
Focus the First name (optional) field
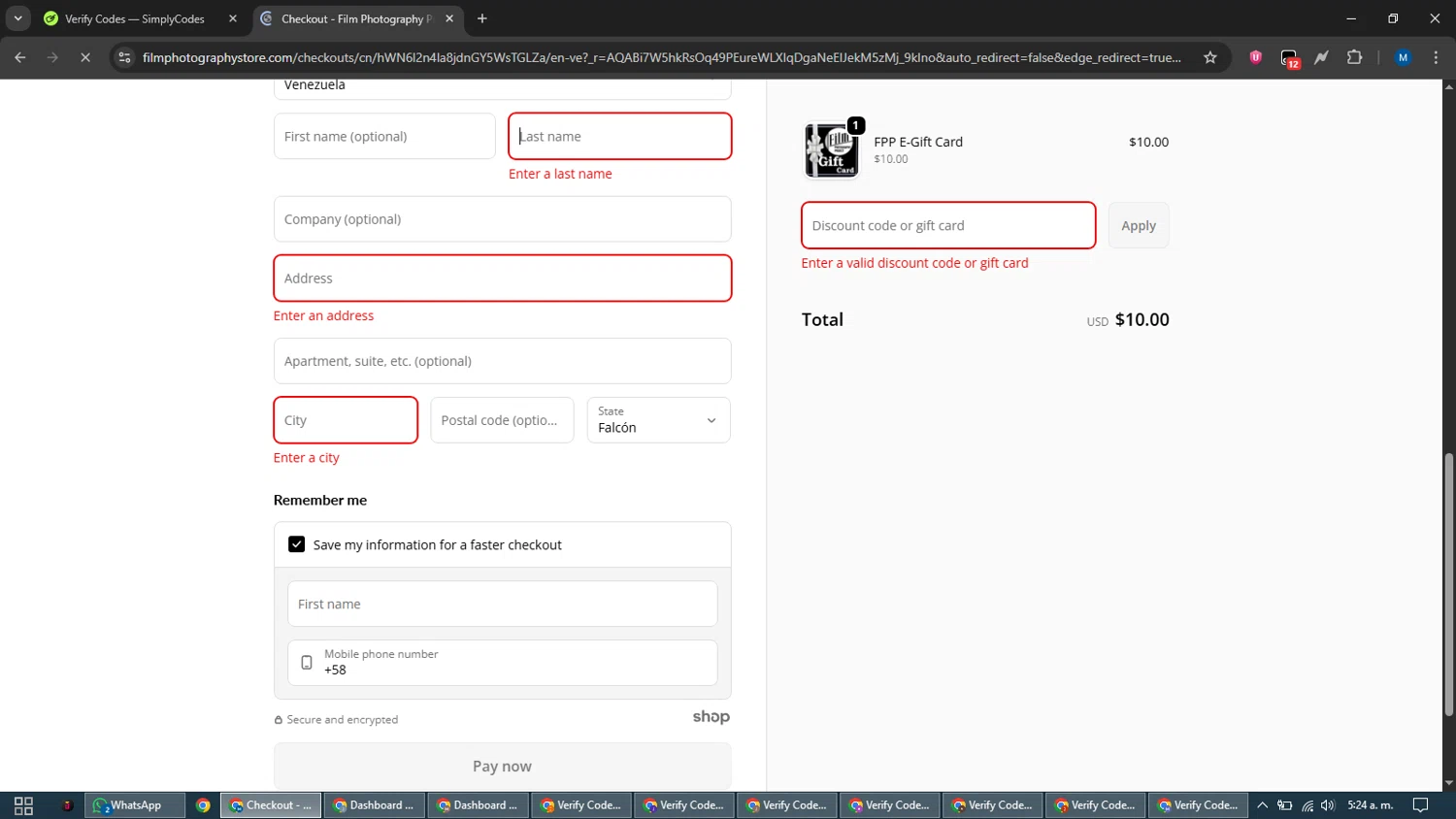tap(384, 136)
